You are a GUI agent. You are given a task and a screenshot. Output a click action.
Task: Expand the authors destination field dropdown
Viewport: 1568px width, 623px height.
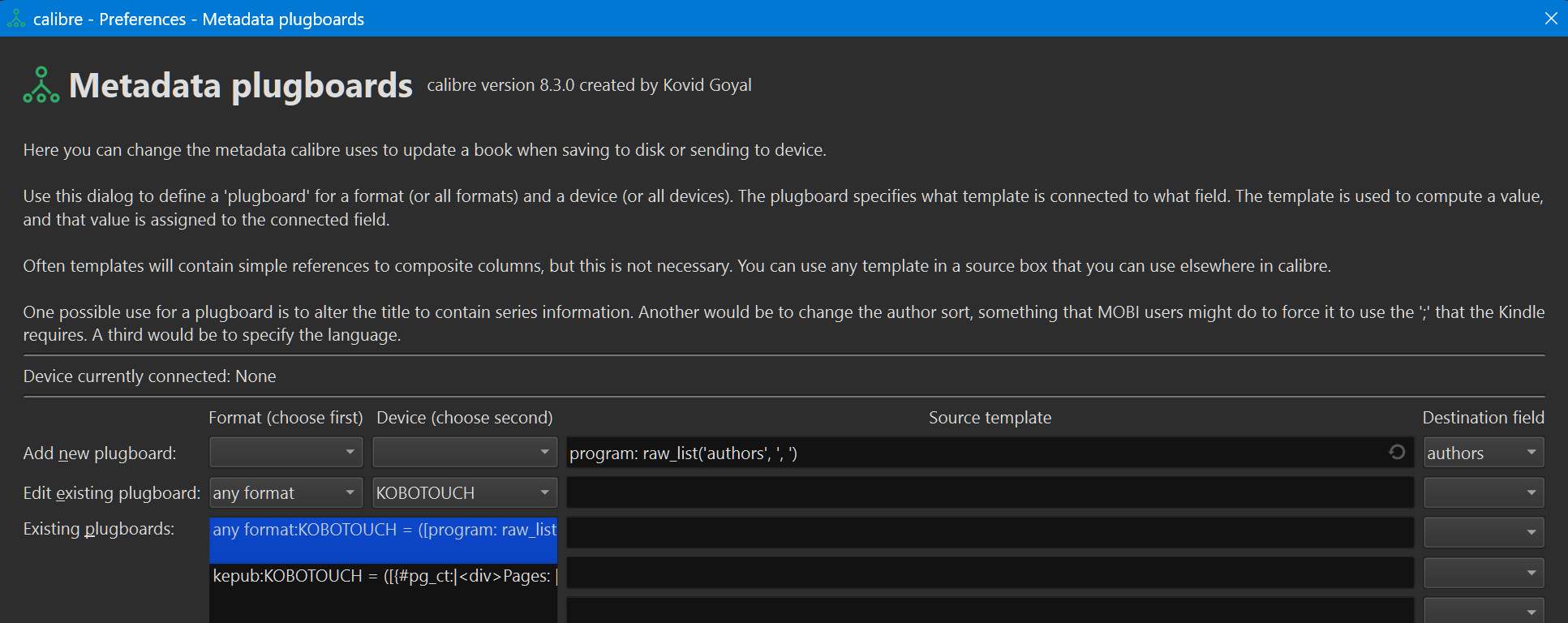point(1483,453)
